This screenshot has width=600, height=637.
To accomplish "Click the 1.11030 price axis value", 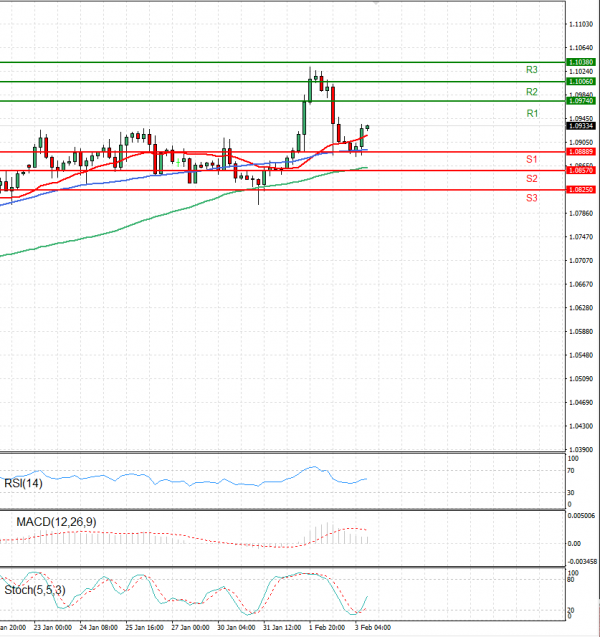I will tap(581, 24).
